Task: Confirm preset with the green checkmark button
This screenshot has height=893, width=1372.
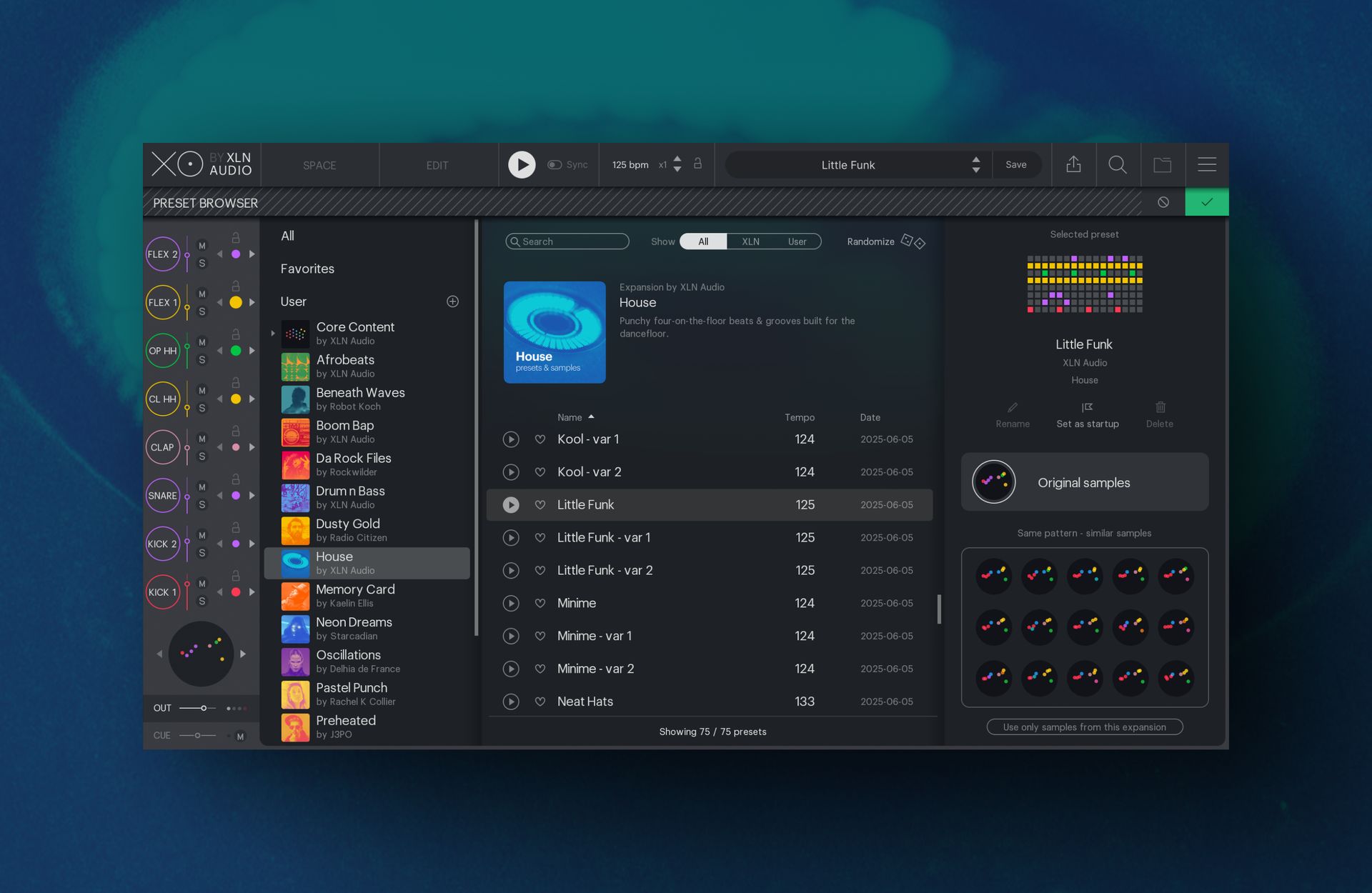Action: [1207, 202]
